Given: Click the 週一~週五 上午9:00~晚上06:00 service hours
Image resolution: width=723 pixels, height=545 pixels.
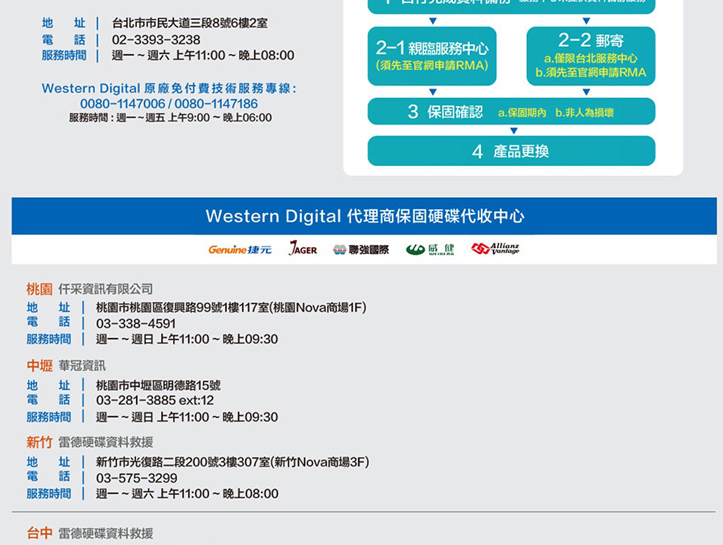Looking at the screenshot, I should coord(194,118).
